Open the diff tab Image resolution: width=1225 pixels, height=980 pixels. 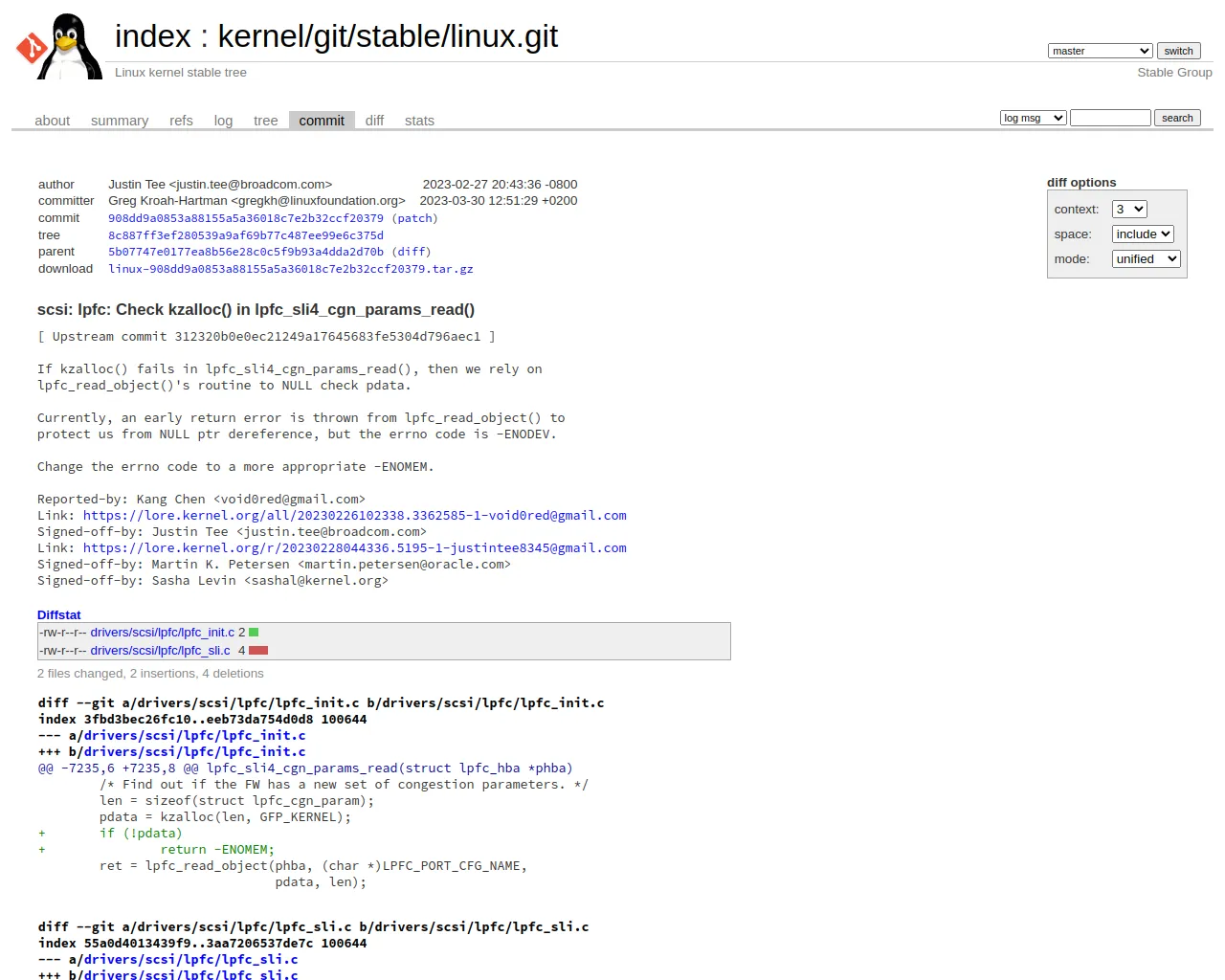coord(374,121)
